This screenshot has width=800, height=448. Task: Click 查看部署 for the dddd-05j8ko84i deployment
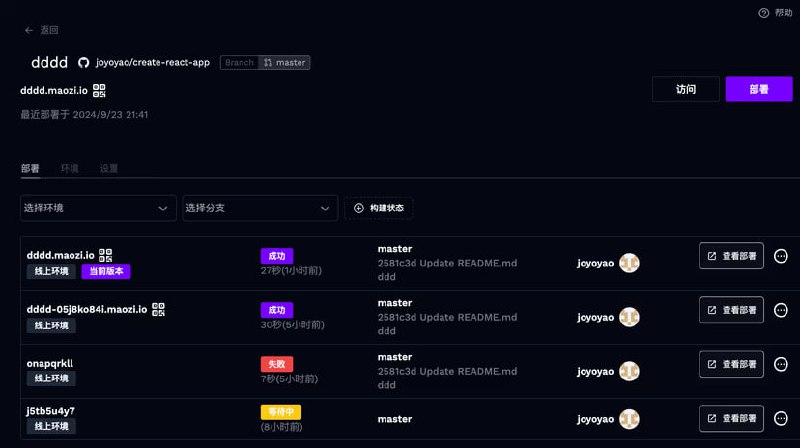[x=731, y=310]
